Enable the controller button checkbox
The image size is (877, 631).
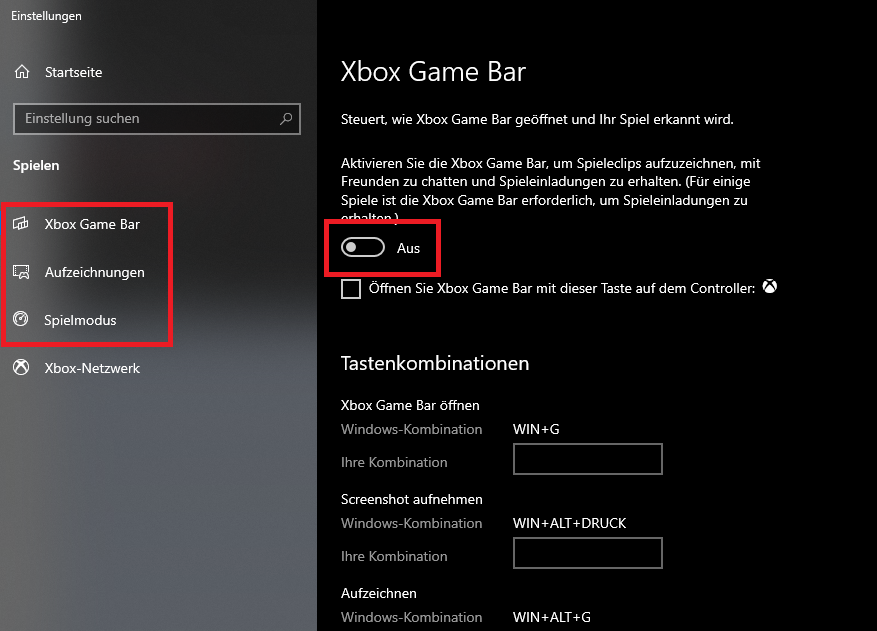tap(351, 289)
